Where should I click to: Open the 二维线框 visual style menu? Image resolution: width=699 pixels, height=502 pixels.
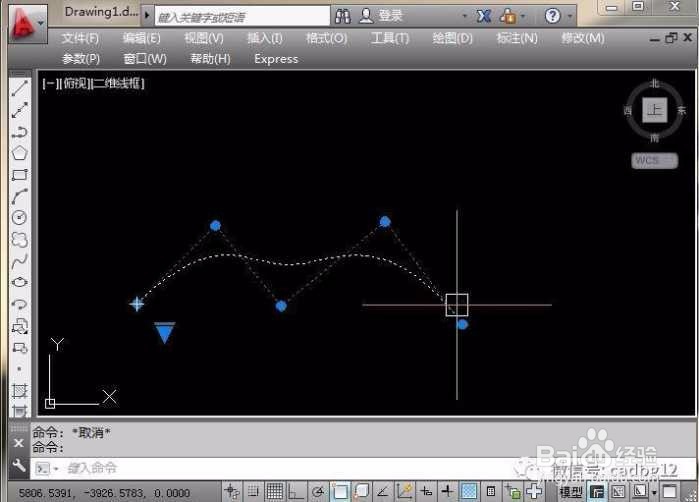118,83
